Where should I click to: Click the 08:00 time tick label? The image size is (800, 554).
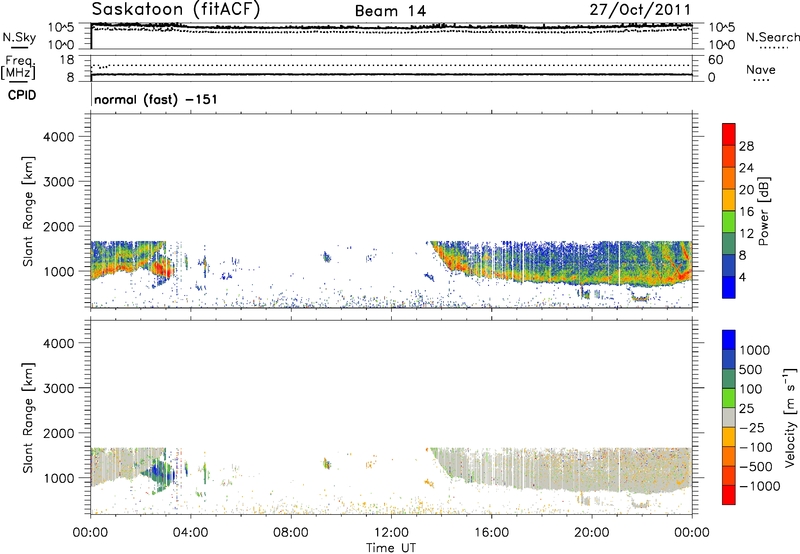(291, 533)
